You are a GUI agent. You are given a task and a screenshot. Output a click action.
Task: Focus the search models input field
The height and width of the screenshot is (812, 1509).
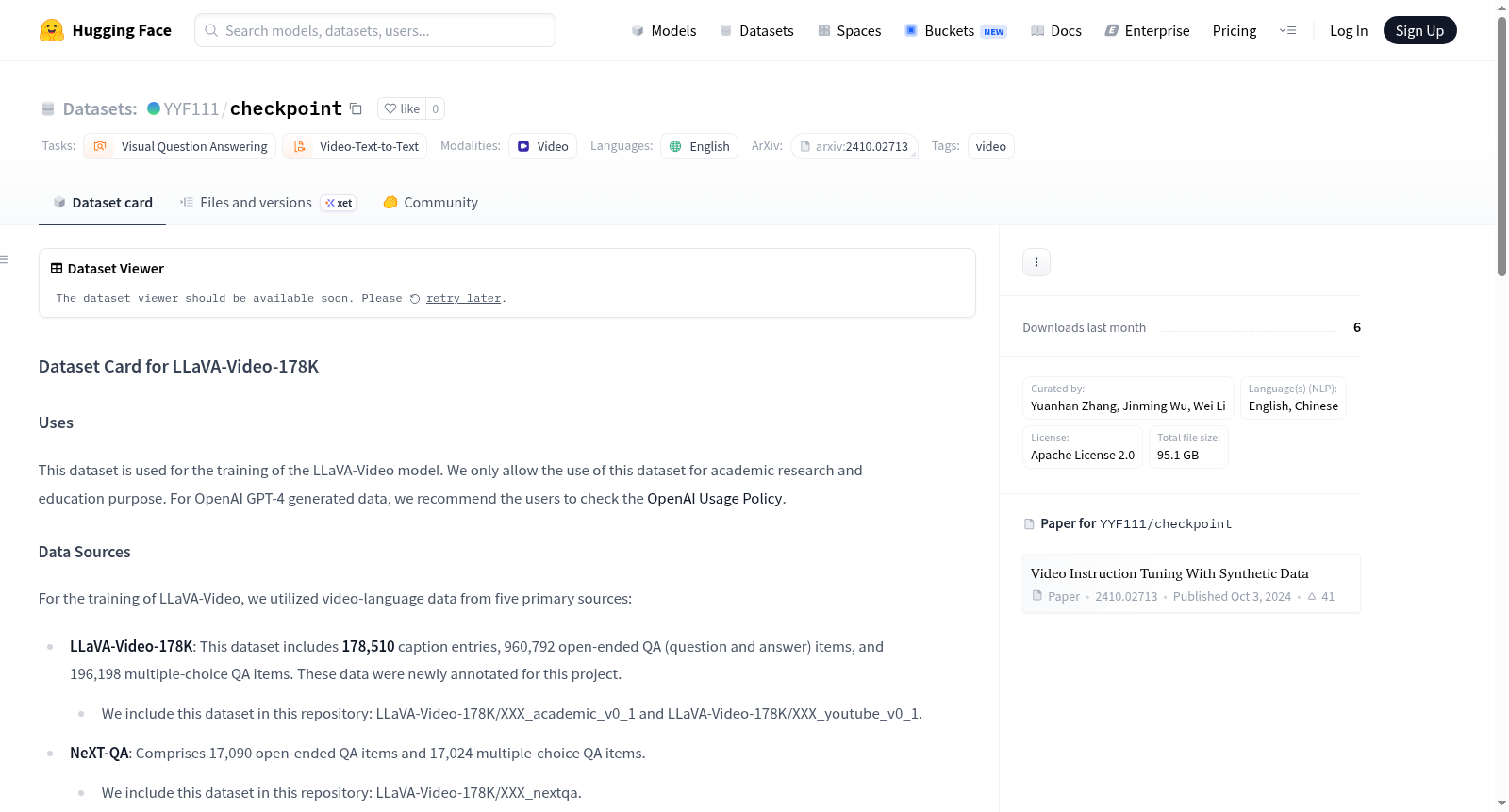tap(375, 30)
